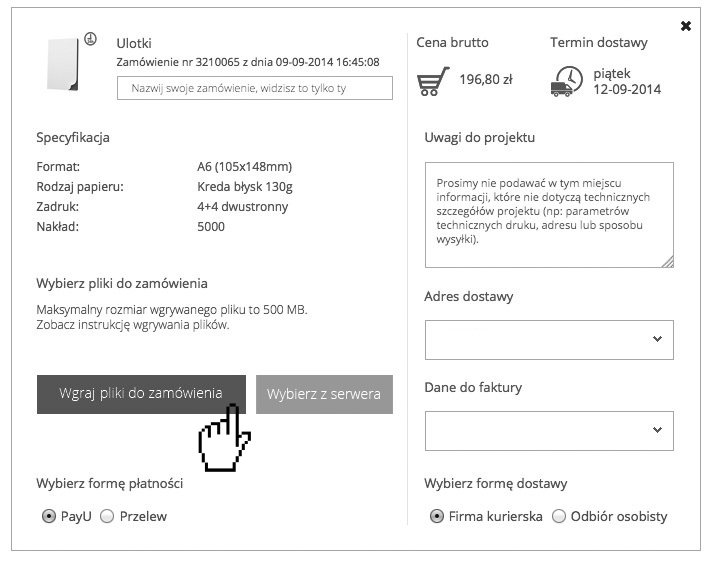Click the Ulotki order title

[134, 42]
